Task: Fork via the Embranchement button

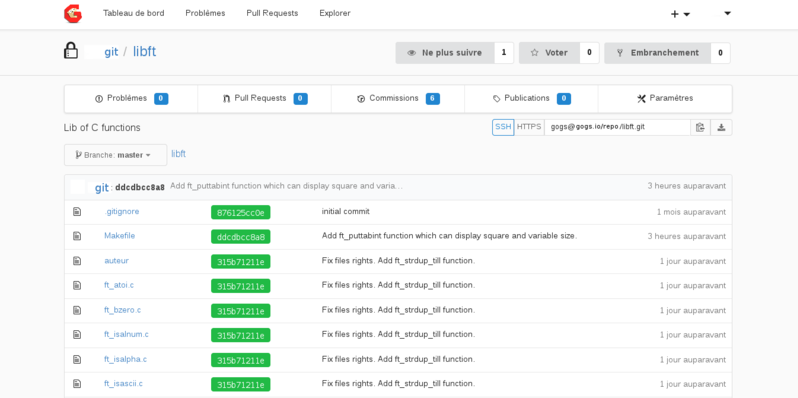Action: tap(658, 53)
